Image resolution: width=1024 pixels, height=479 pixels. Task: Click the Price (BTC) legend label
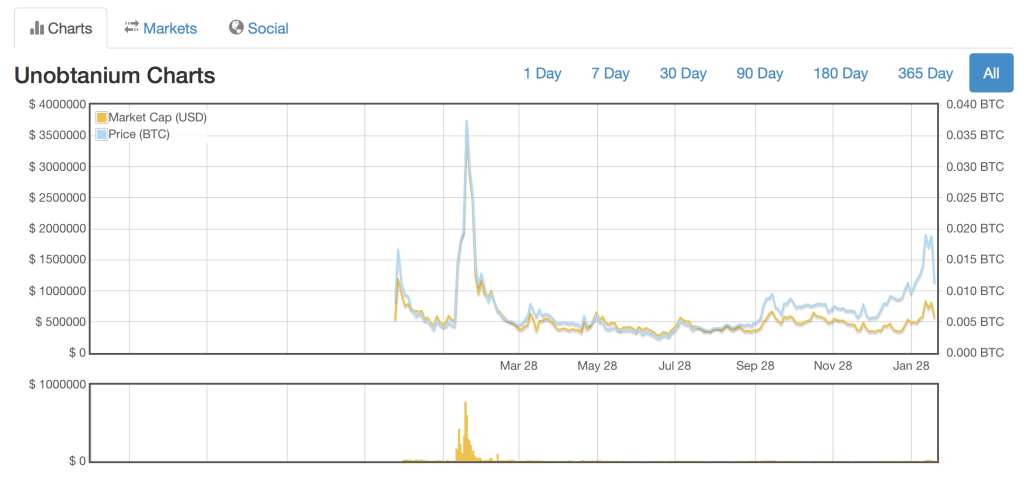pos(139,134)
